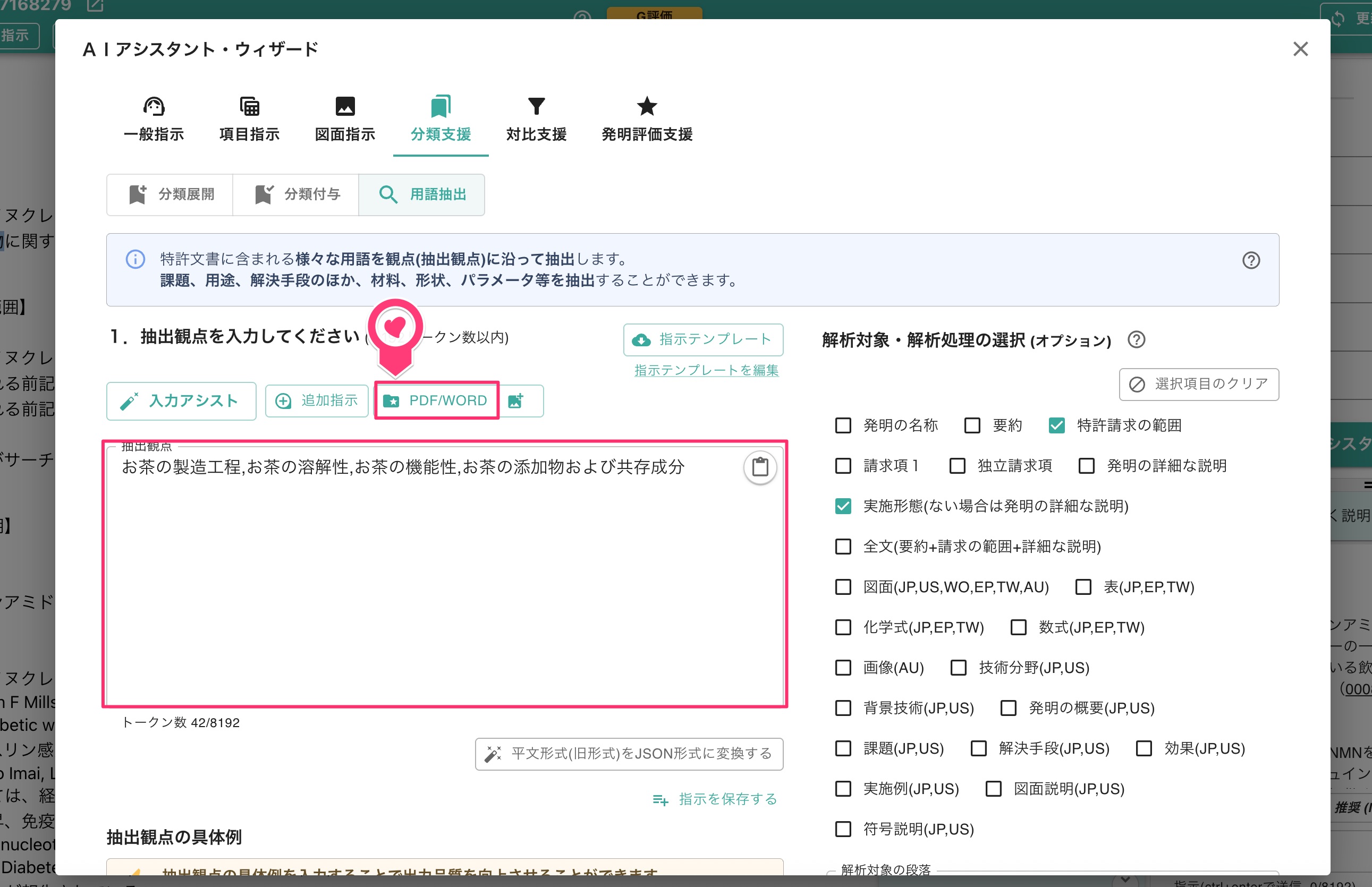This screenshot has width=1372, height=887.
Task: Click the help icon in info banner
Action: (x=1251, y=260)
